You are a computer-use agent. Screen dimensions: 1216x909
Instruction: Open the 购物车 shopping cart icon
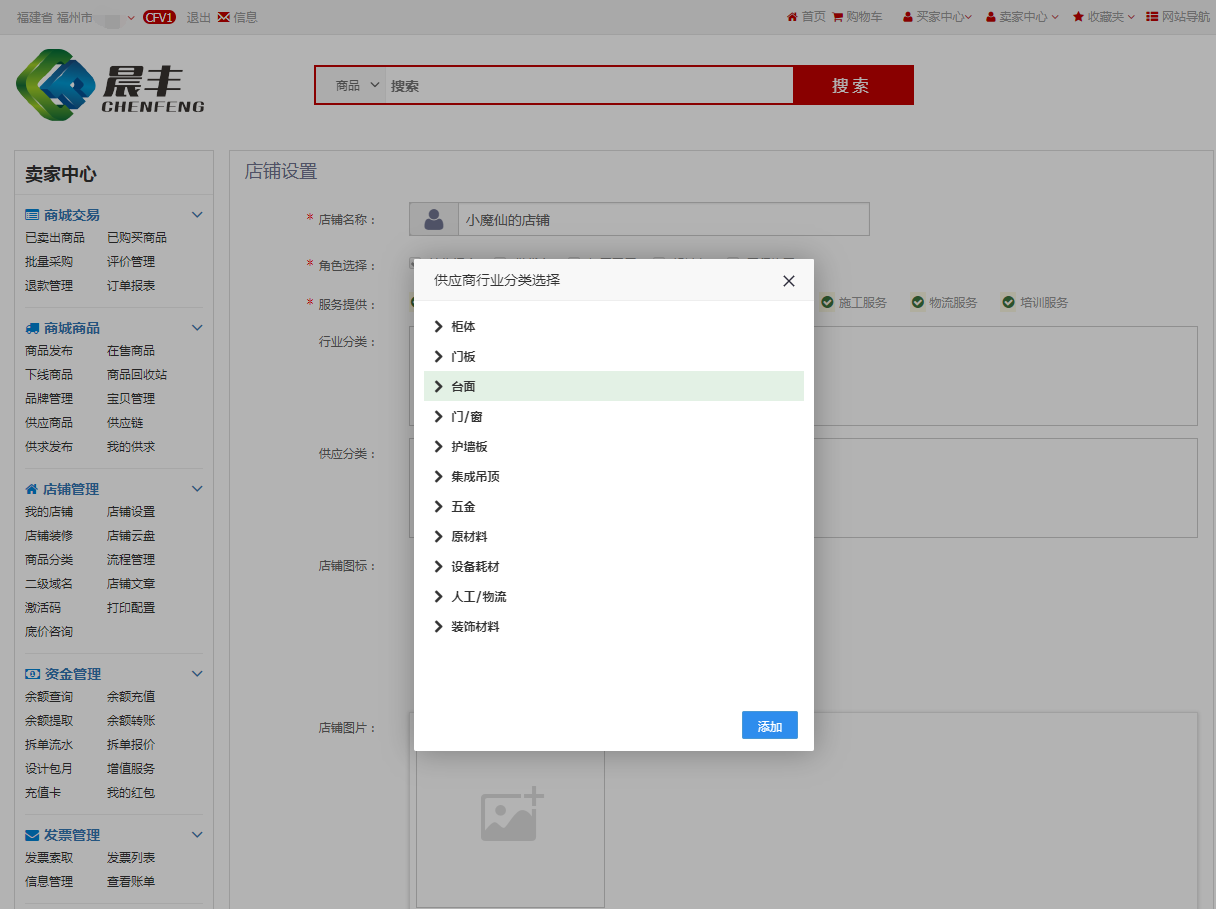(837, 17)
